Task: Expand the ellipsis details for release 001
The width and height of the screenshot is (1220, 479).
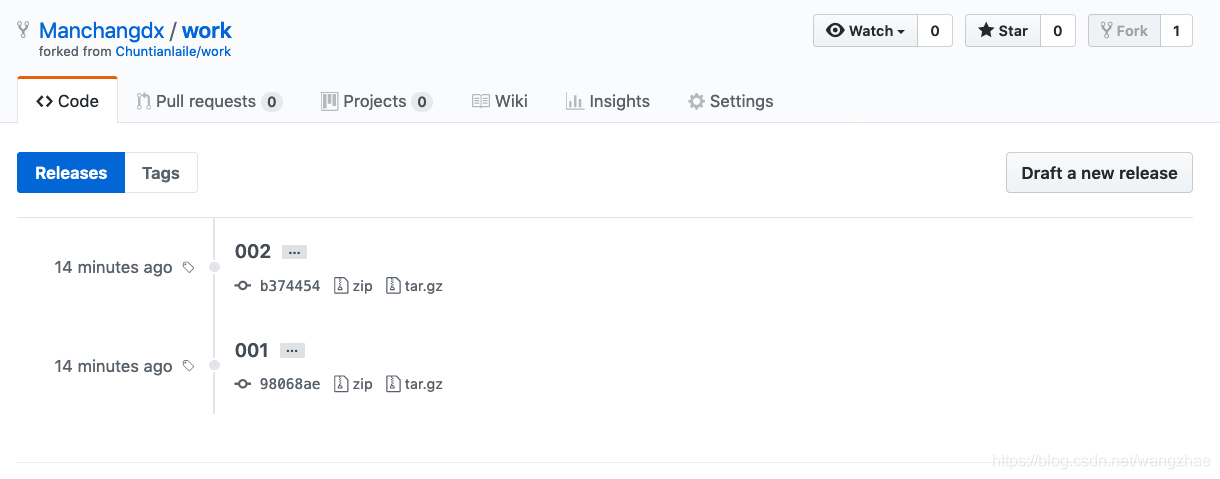Action: [292, 351]
